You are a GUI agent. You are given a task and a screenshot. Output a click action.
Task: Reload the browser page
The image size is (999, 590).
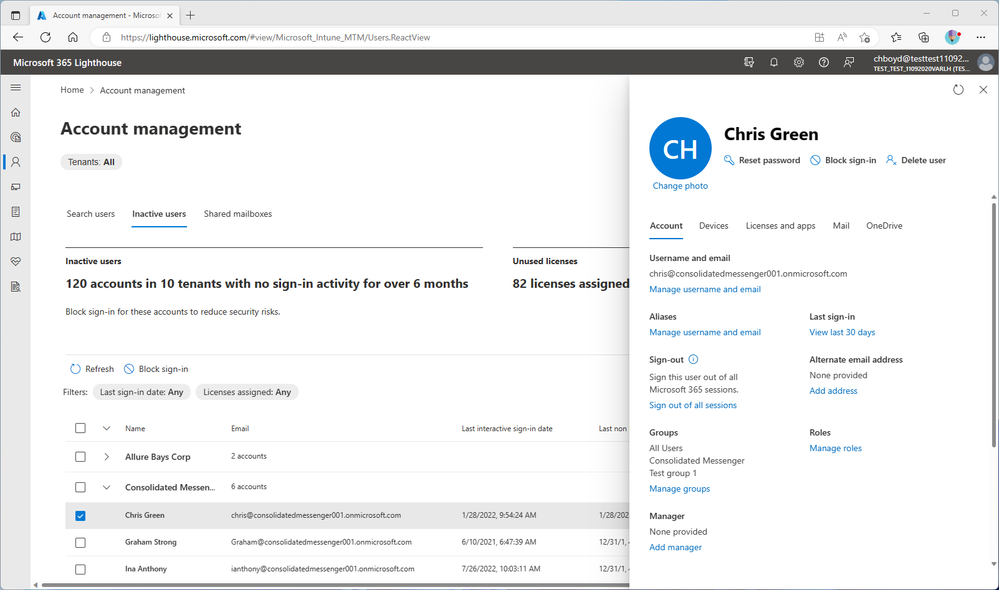coord(45,37)
